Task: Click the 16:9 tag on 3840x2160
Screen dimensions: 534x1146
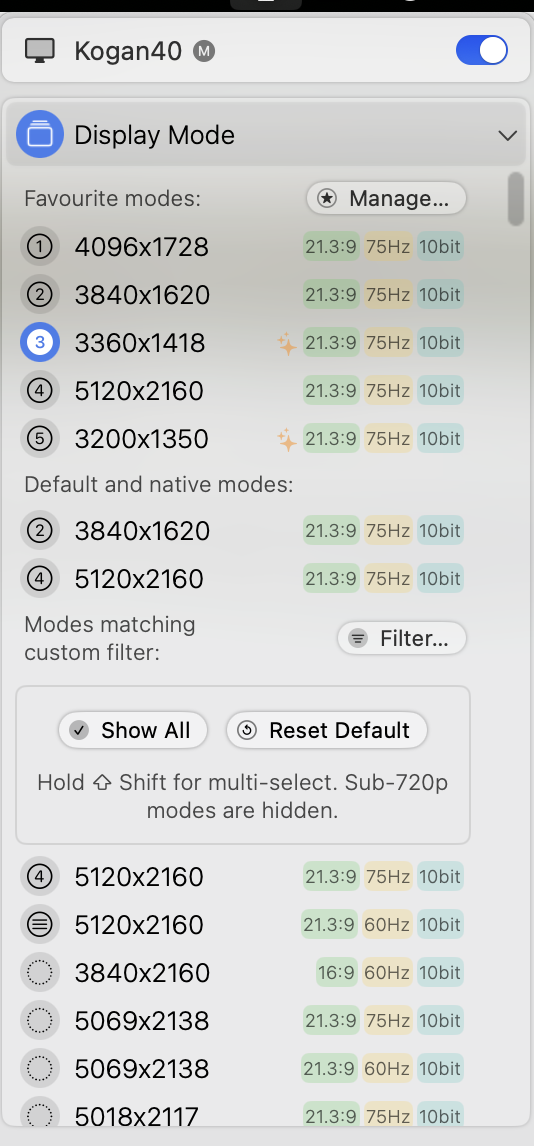Action: (337, 973)
